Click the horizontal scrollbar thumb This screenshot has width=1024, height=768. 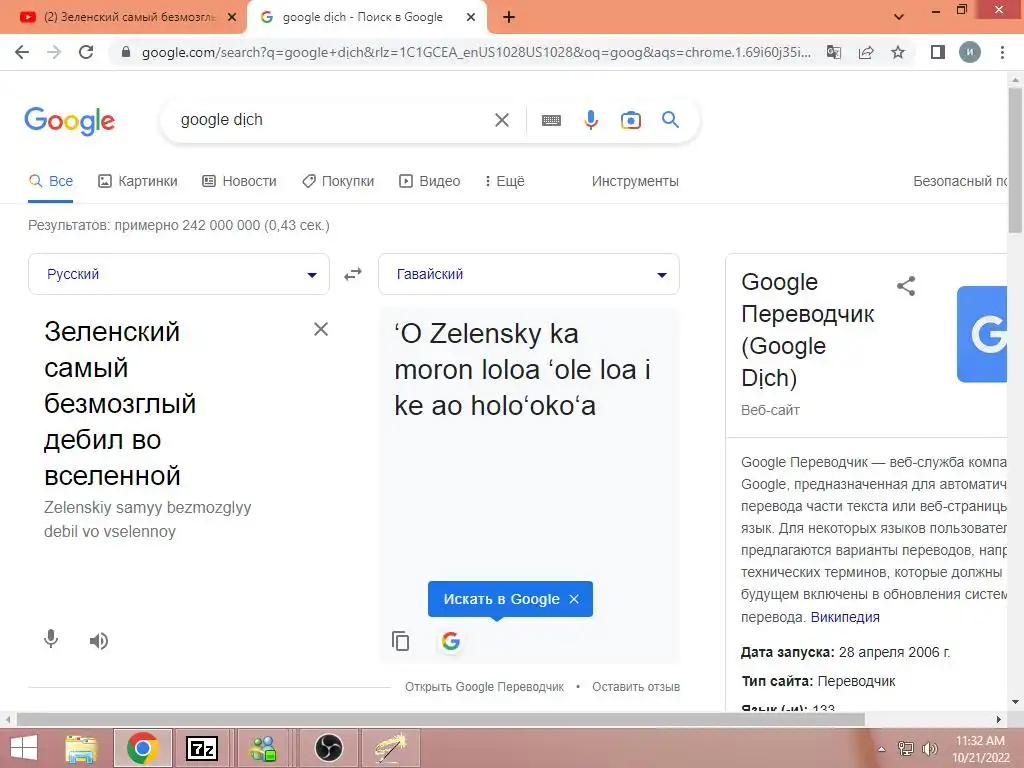[441, 719]
